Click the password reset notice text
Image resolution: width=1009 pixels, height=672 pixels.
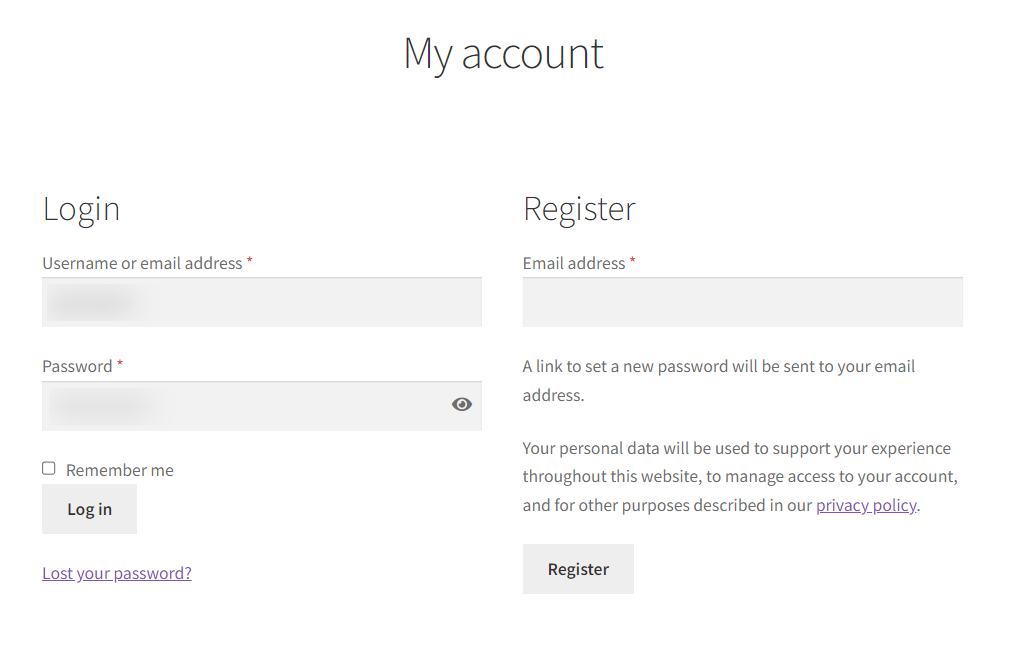click(x=718, y=380)
